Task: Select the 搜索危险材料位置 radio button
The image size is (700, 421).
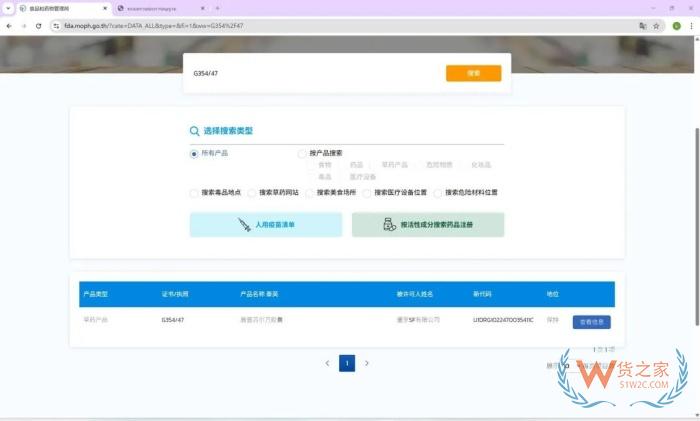Action: (438, 193)
